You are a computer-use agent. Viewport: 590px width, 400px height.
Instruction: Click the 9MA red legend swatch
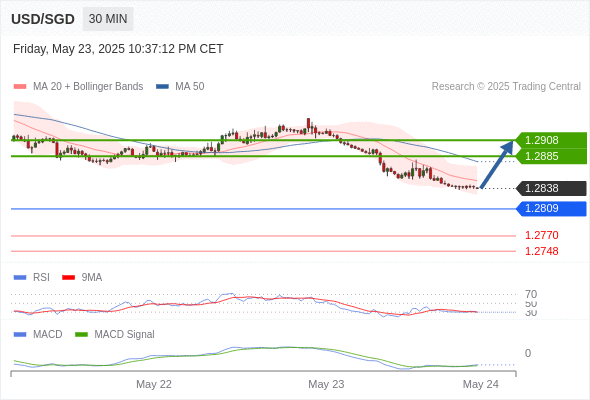click(x=68, y=278)
